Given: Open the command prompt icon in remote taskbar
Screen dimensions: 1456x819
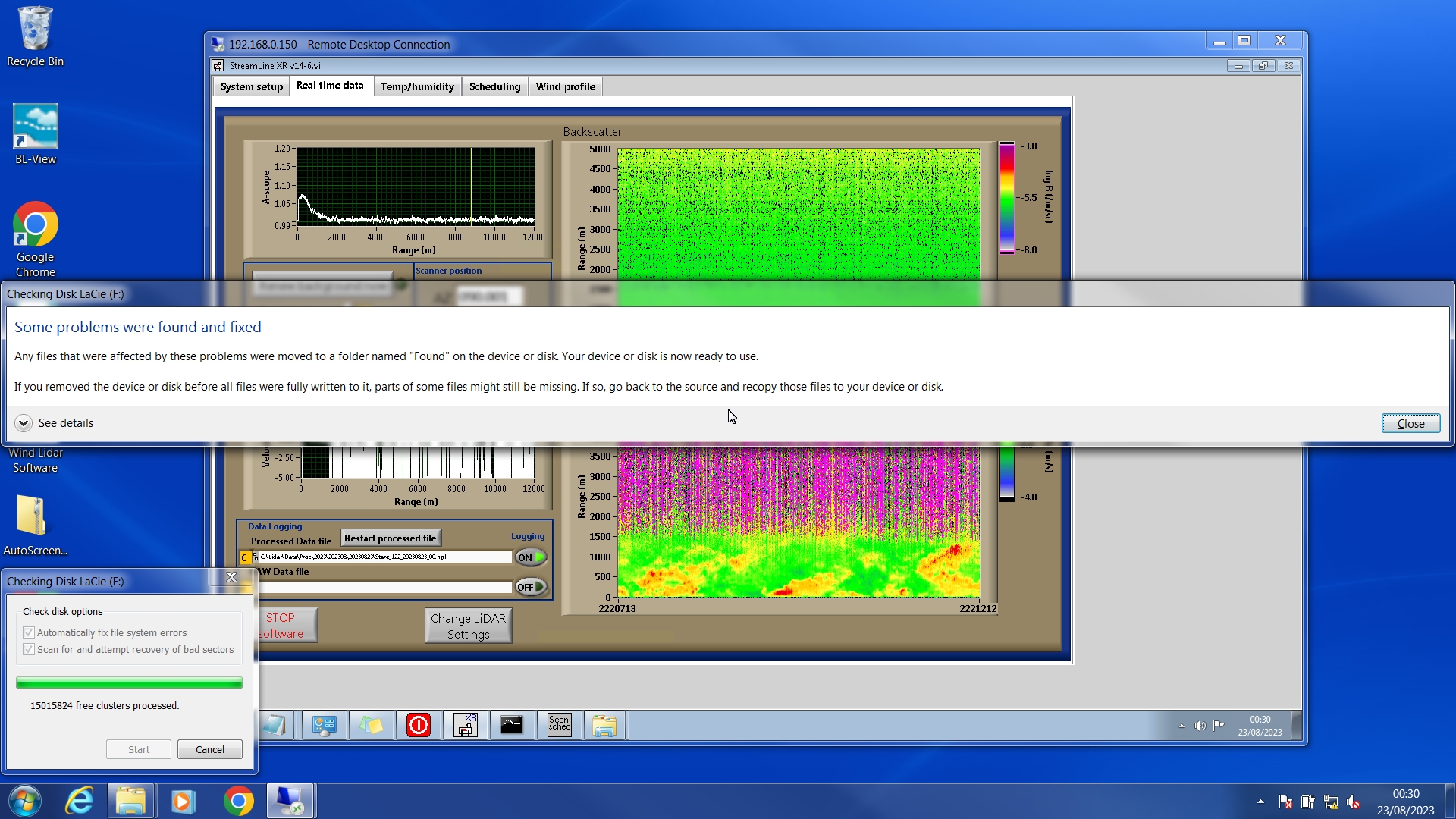Looking at the screenshot, I should tap(512, 725).
